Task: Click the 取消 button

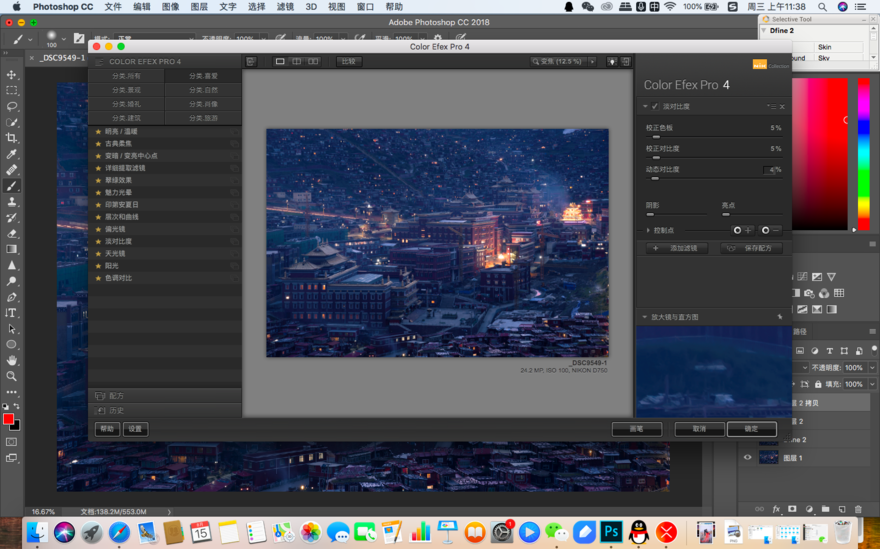Action: pyautogui.click(x=699, y=429)
